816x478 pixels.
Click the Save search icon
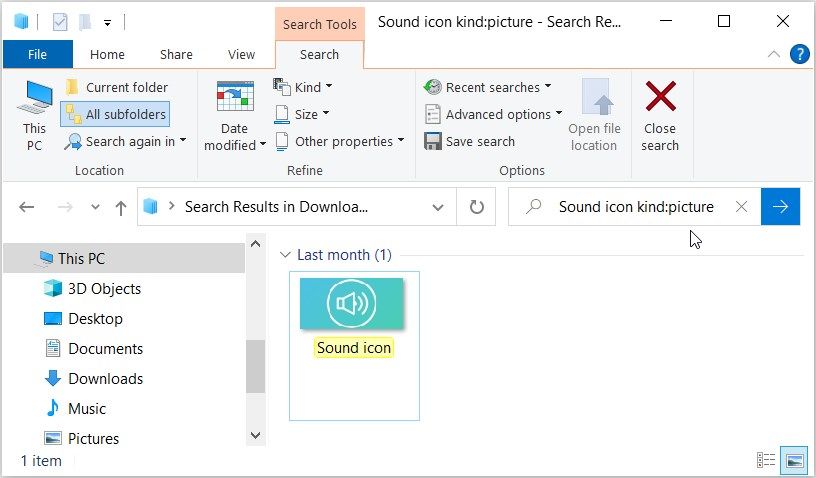click(x=433, y=141)
